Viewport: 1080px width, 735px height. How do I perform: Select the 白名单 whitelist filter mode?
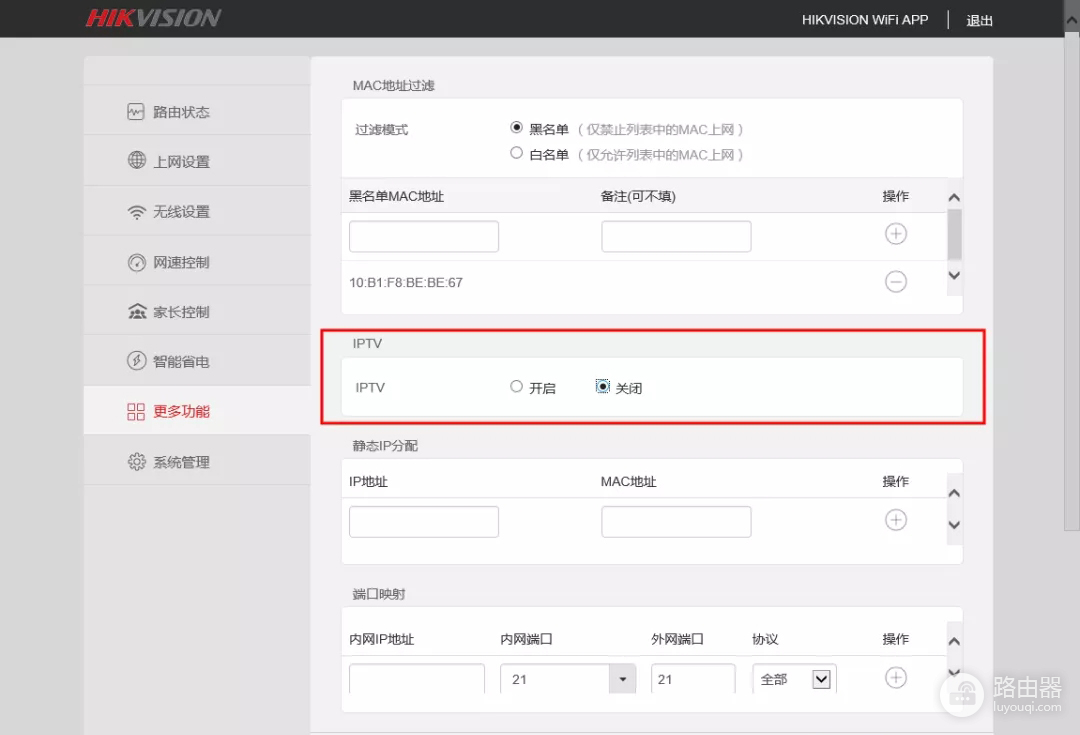tap(516, 152)
